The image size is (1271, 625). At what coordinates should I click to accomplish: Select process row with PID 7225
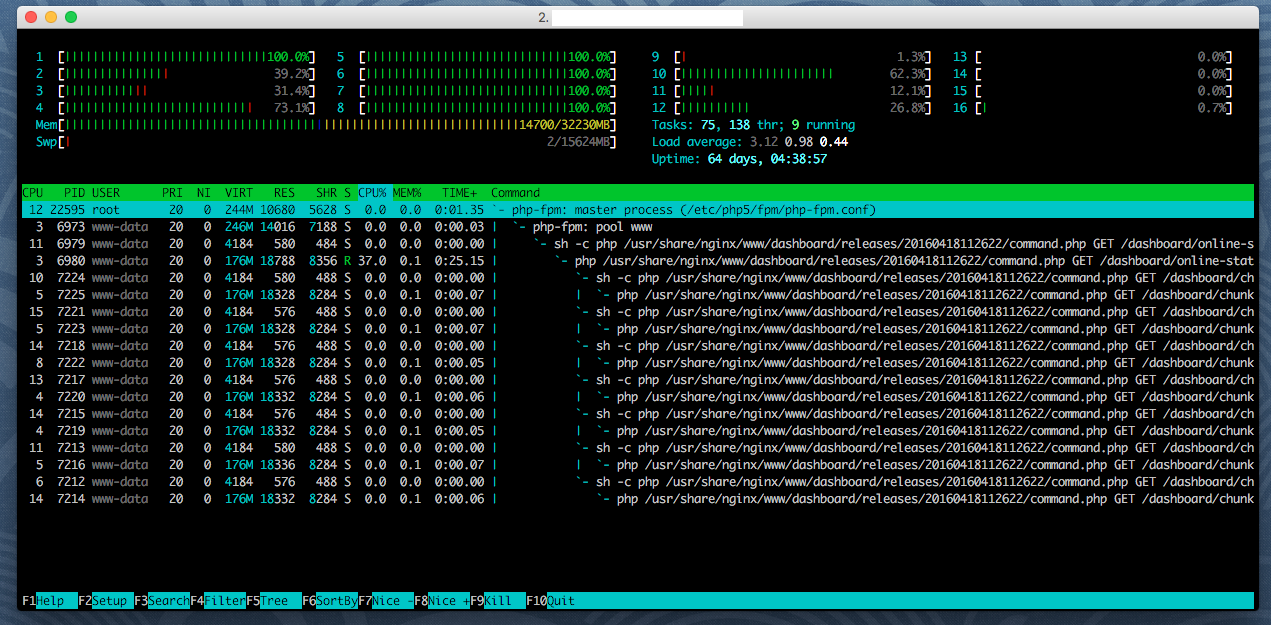(x=638, y=295)
